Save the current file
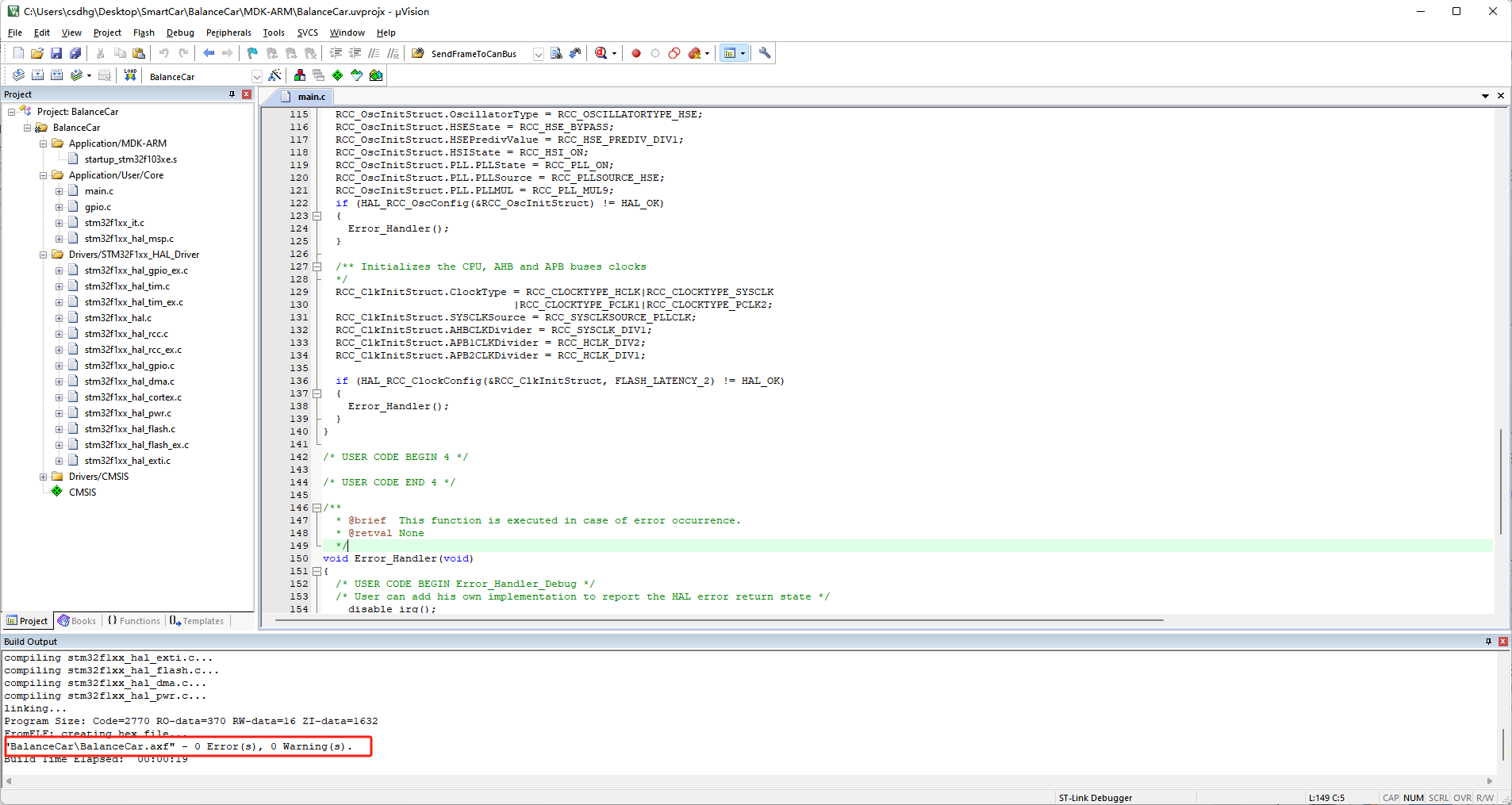This screenshot has width=1512, height=805. pyautogui.click(x=56, y=53)
